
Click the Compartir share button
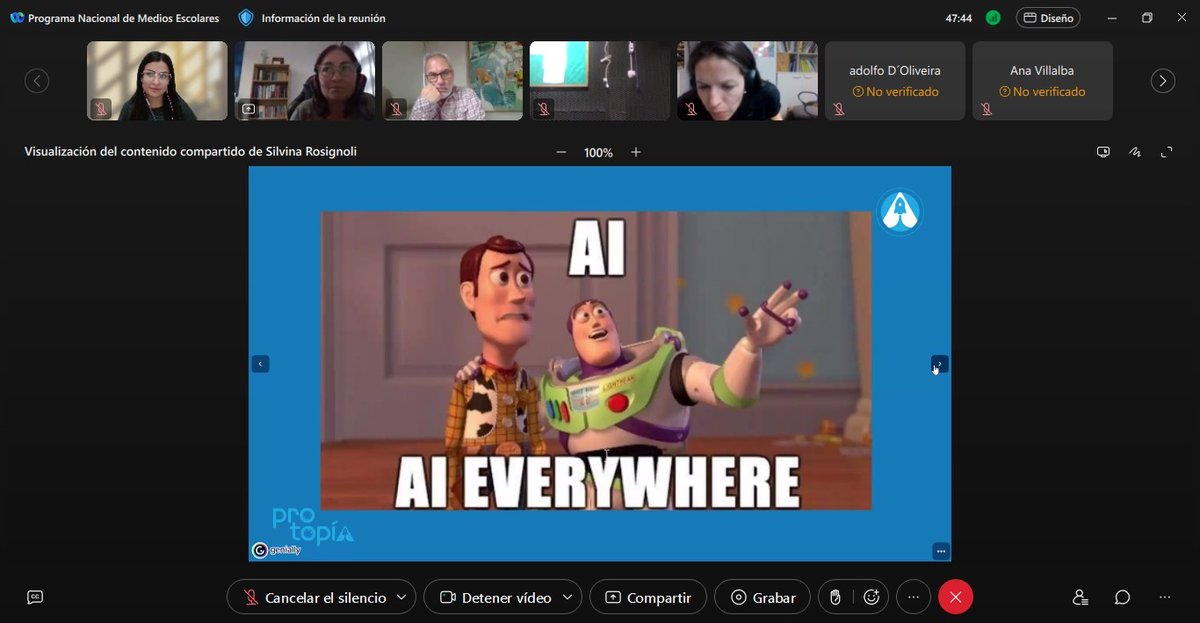pyautogui.click(x=648, y=597)
